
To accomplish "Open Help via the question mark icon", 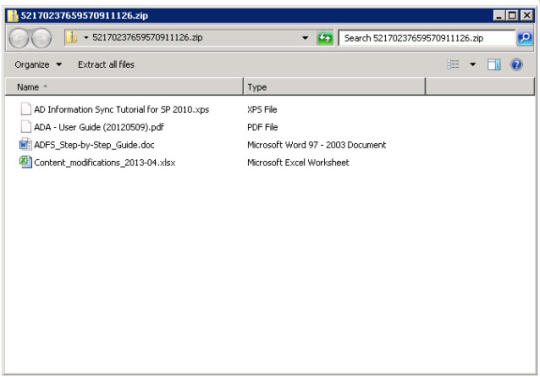I will click(517, 64).
